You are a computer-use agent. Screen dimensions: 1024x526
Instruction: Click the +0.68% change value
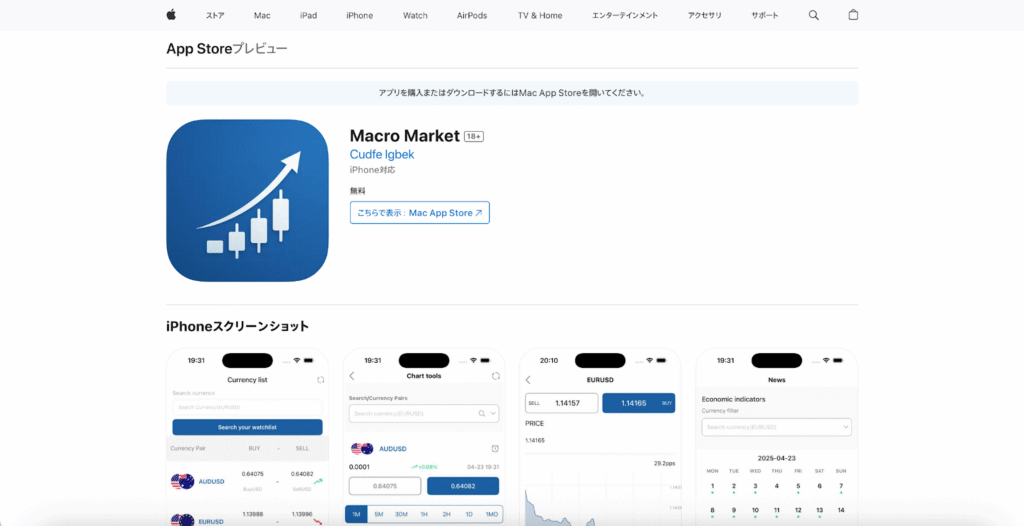pyautogui.click(x=424, y=467)
